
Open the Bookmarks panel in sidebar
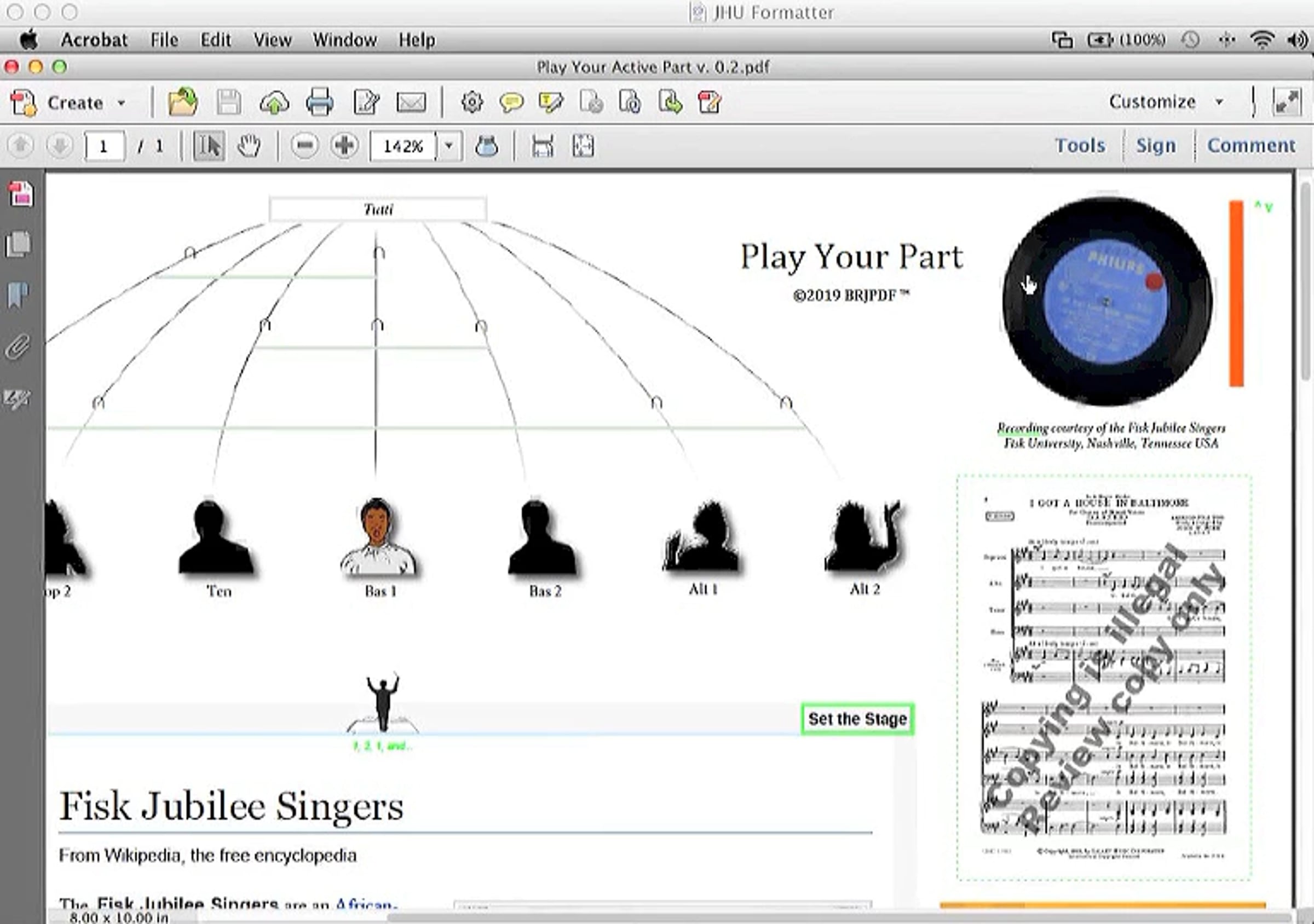click(18, 295)
